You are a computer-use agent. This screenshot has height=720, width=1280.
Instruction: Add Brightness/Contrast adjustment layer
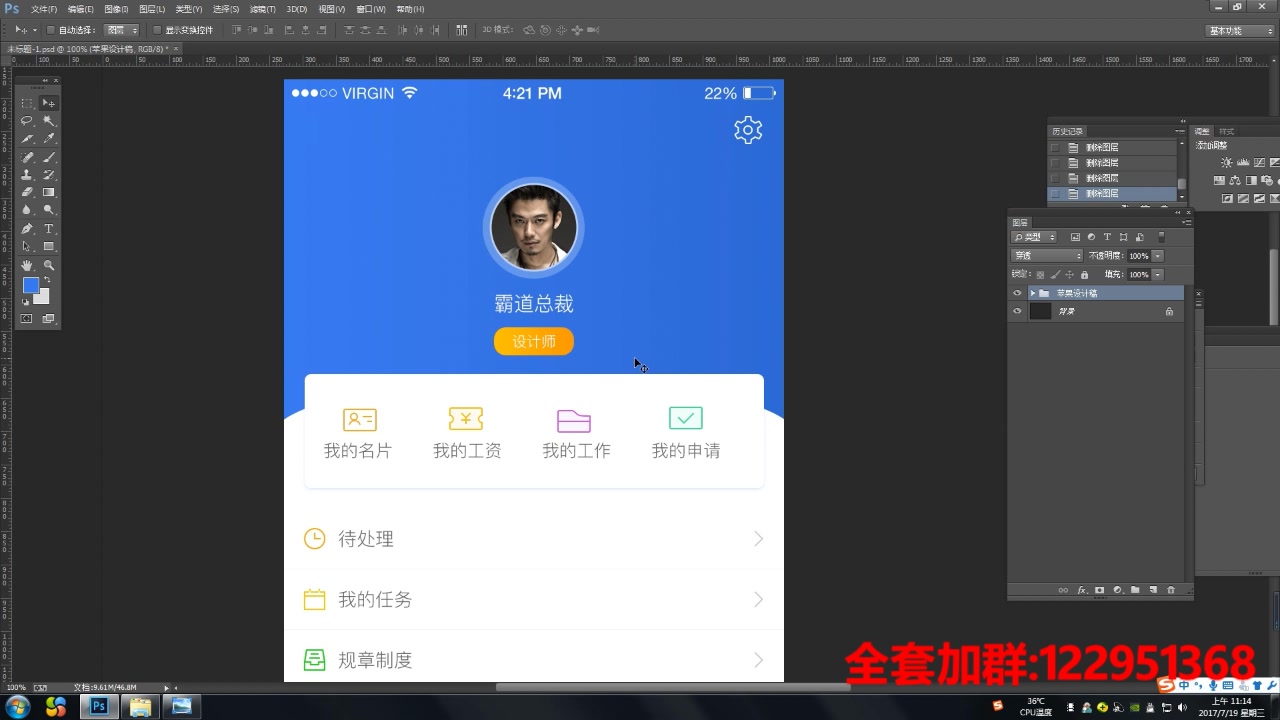pos(1227,162)
